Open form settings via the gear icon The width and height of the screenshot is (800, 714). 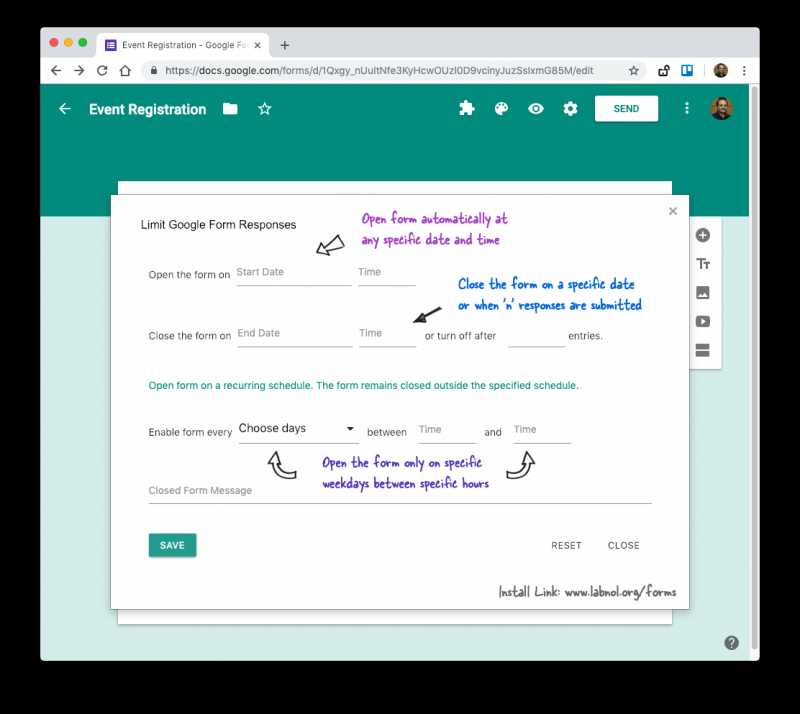pos(570,108)
